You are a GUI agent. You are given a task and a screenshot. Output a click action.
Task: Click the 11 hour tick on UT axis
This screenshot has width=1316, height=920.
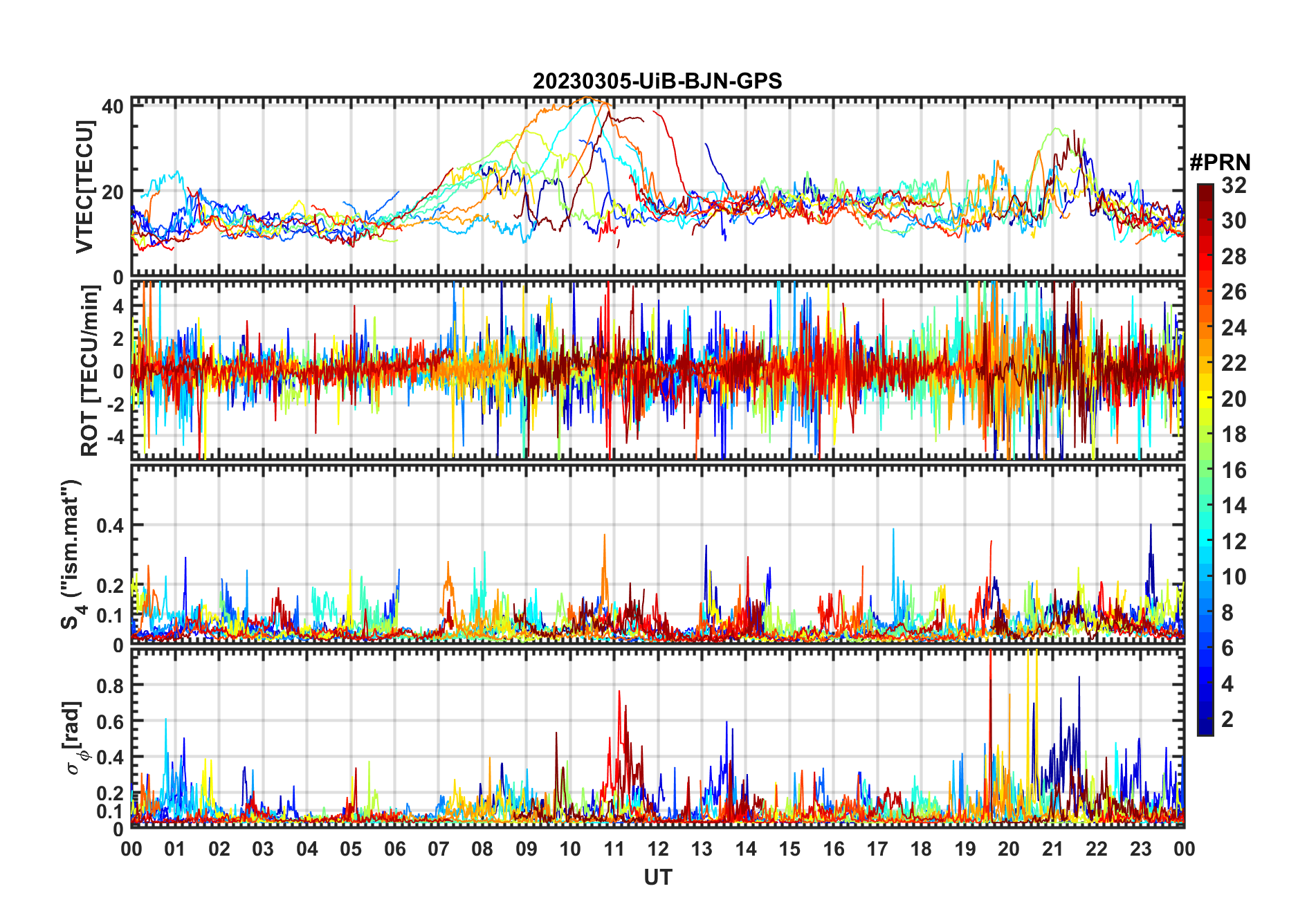[x=614, y=849]
